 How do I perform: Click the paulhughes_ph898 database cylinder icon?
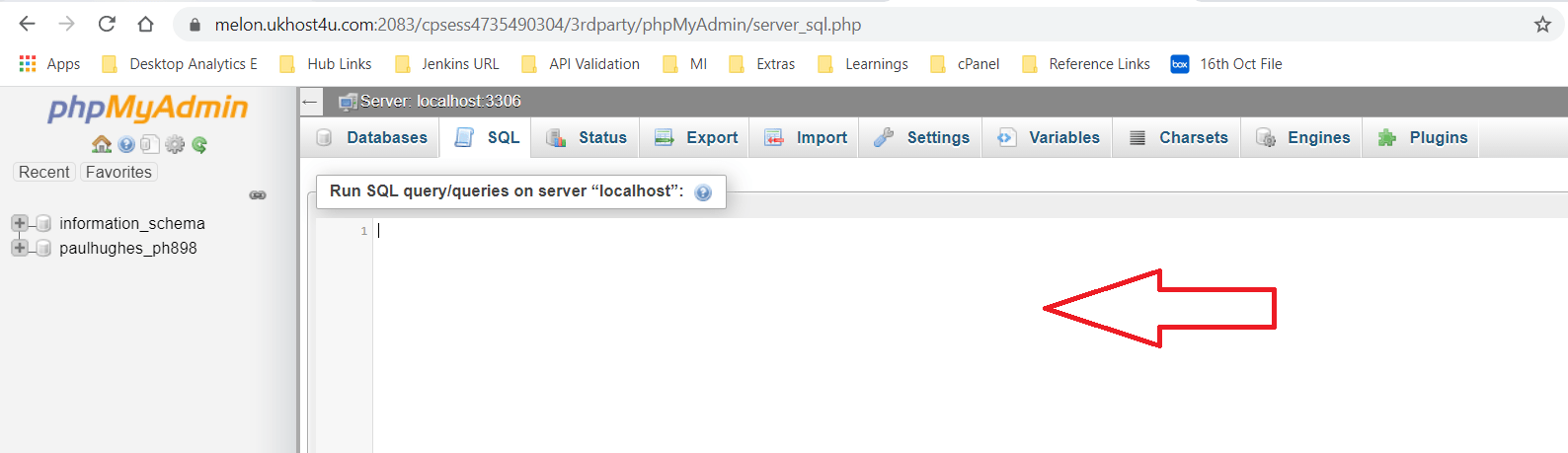(43, 249)
